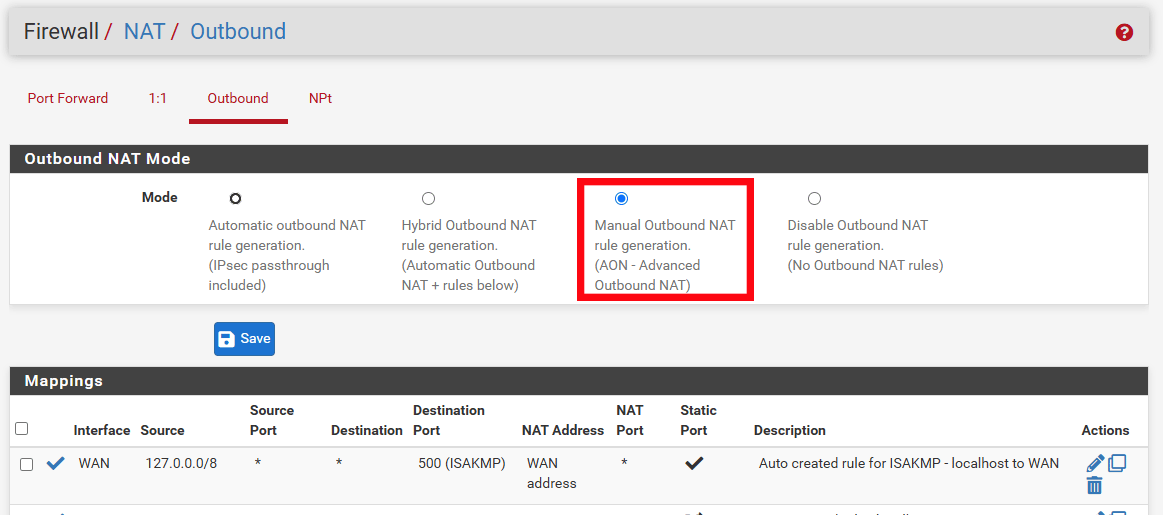
Task: Click the Outbound breadcrumb link
Action: (238, 32)
